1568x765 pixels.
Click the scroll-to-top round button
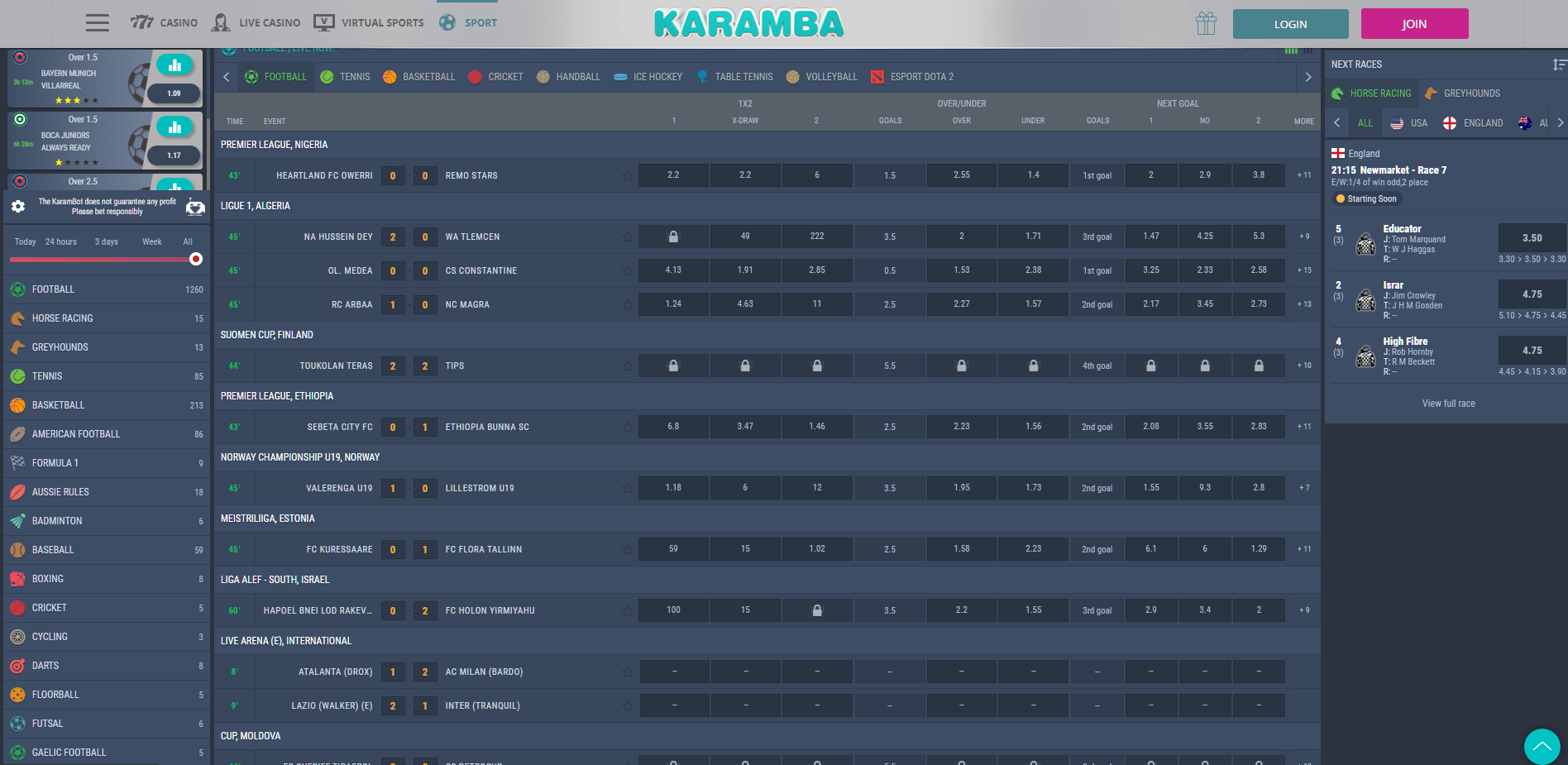1542,746
